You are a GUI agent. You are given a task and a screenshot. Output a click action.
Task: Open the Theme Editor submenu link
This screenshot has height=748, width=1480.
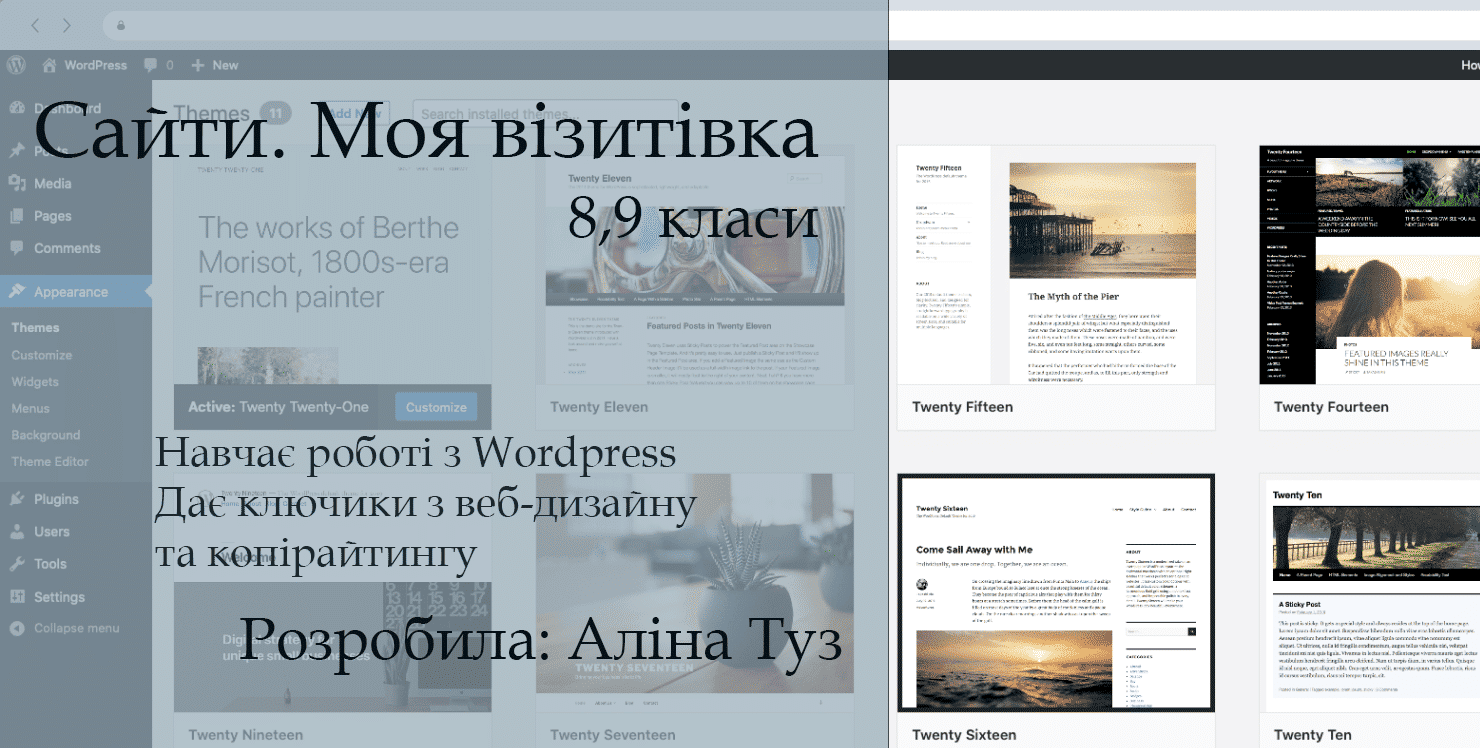50,461
